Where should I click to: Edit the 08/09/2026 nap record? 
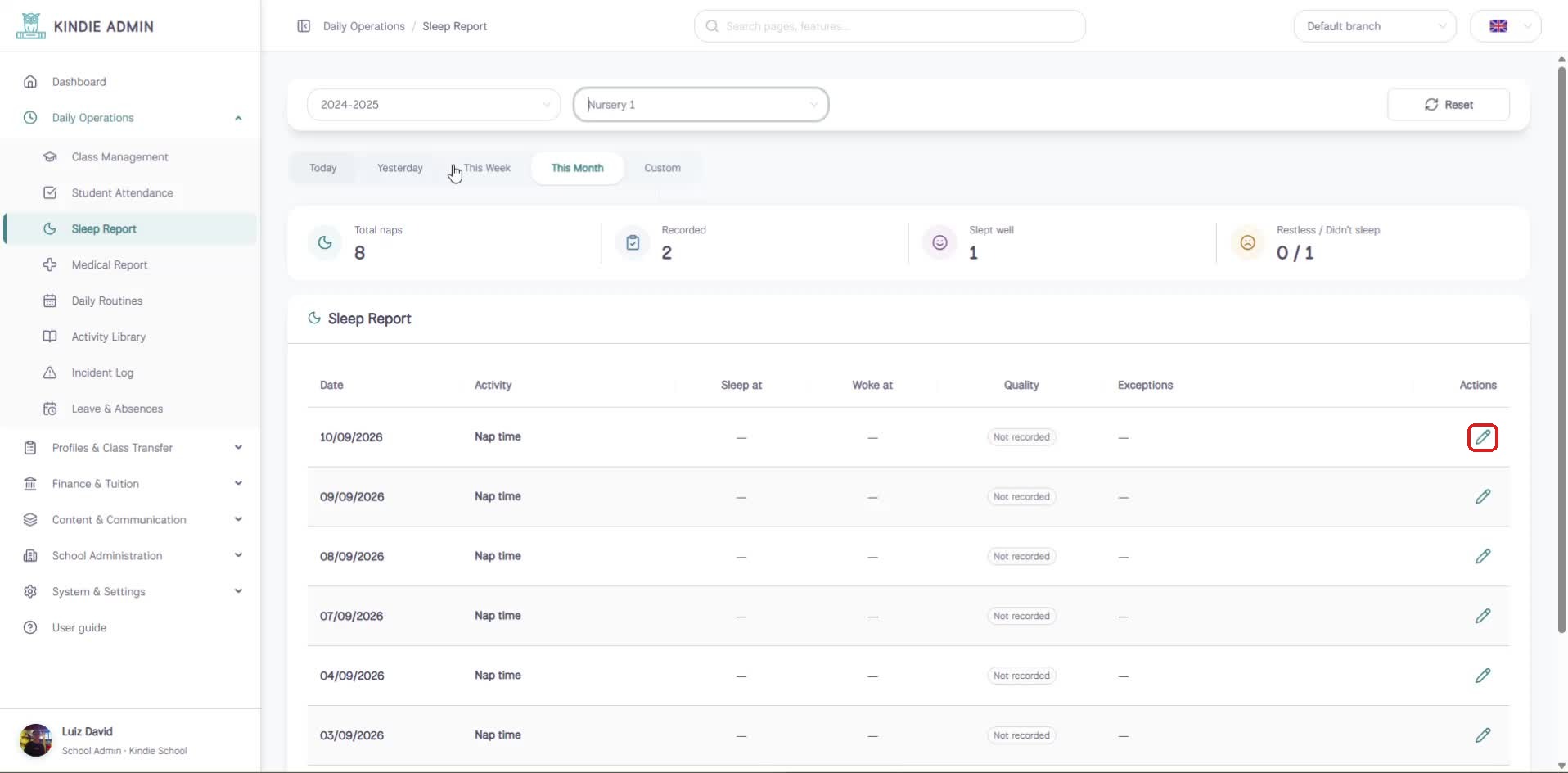click(1483, 557)
